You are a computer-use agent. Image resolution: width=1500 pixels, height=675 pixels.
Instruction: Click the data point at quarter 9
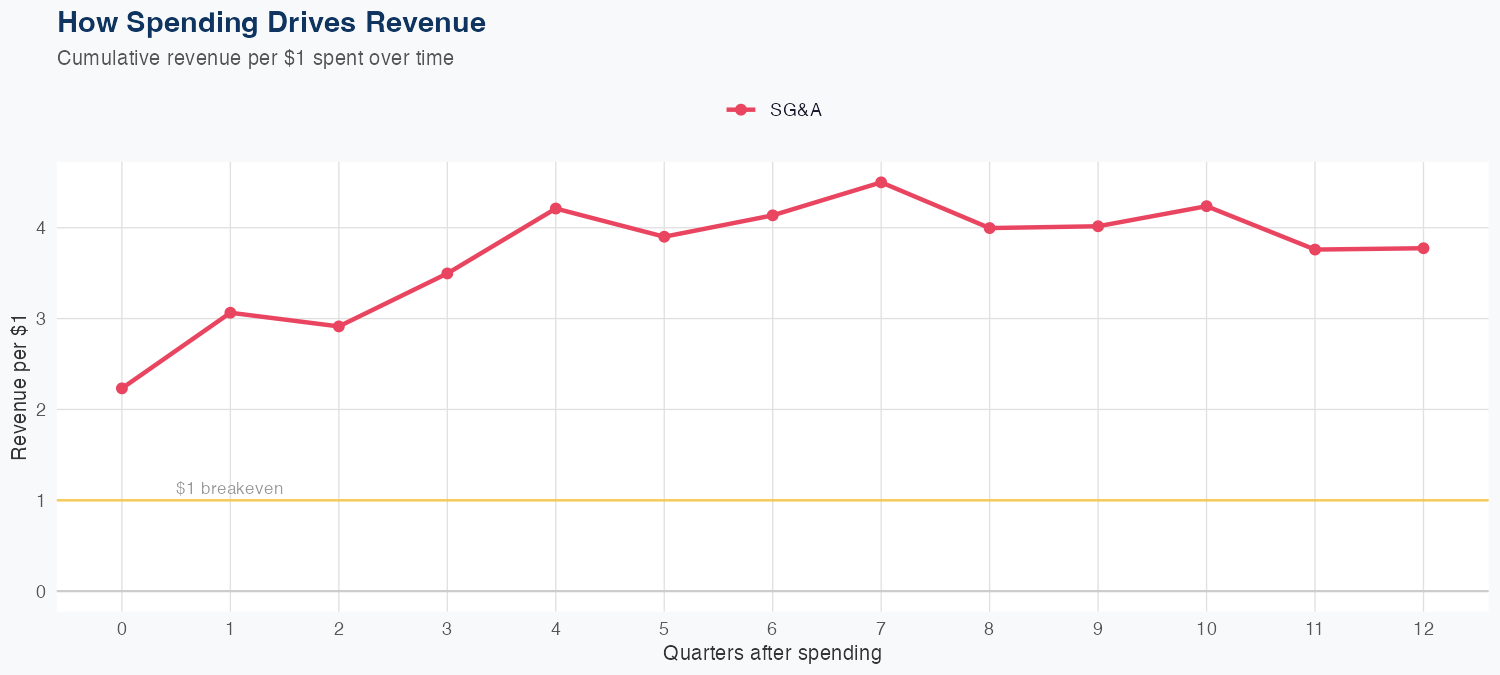[x=1098, y=226]
